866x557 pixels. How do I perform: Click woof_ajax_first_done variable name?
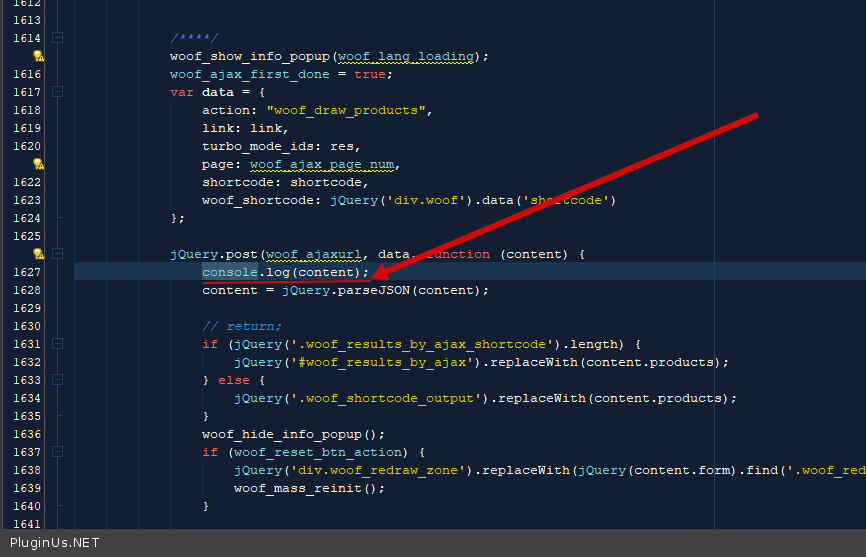tap(250, 75)
